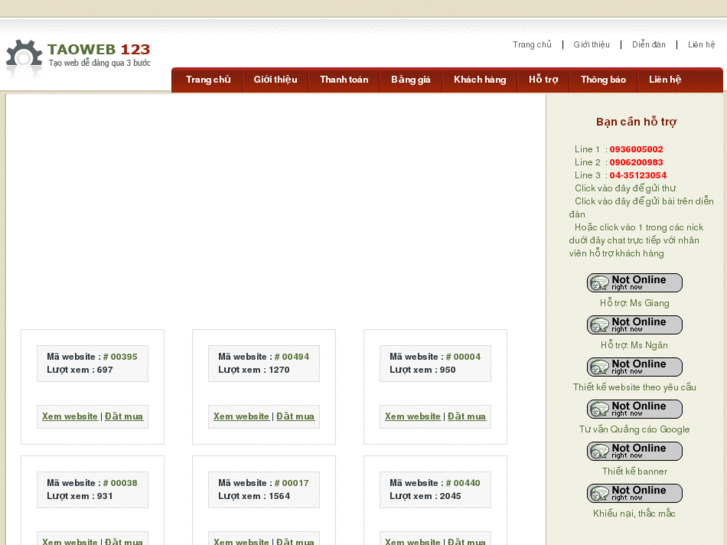Open Liên hệ in red navigation bar

click(x=665, y=80)
